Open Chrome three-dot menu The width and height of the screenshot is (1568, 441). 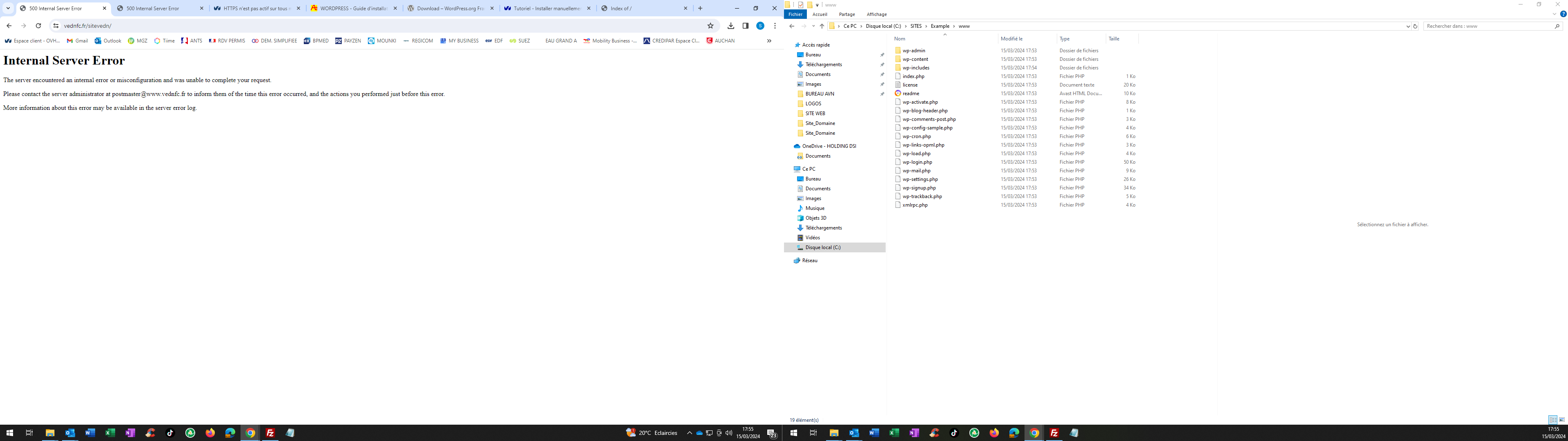click(x=775, y=26)
